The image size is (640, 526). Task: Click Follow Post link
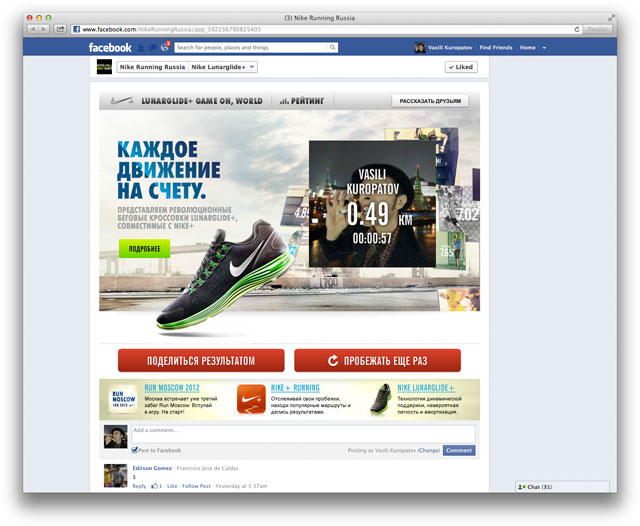pyautogui.click(x=196, y=486)
